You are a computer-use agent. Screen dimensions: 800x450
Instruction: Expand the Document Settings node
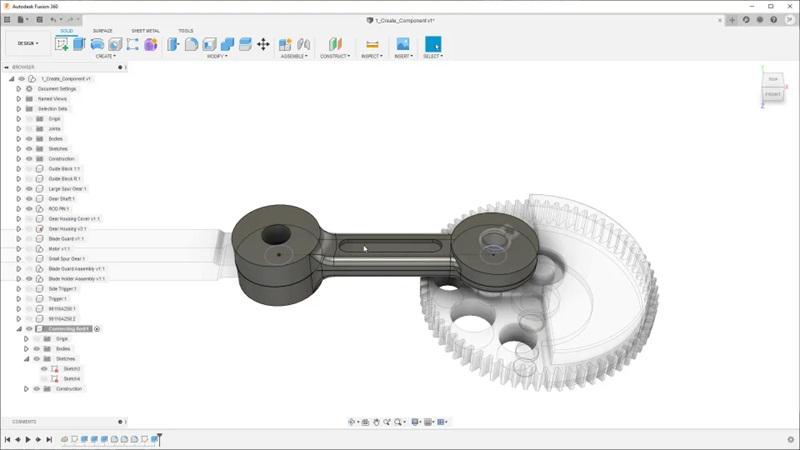pyautogui.click(x=18, y=89)
